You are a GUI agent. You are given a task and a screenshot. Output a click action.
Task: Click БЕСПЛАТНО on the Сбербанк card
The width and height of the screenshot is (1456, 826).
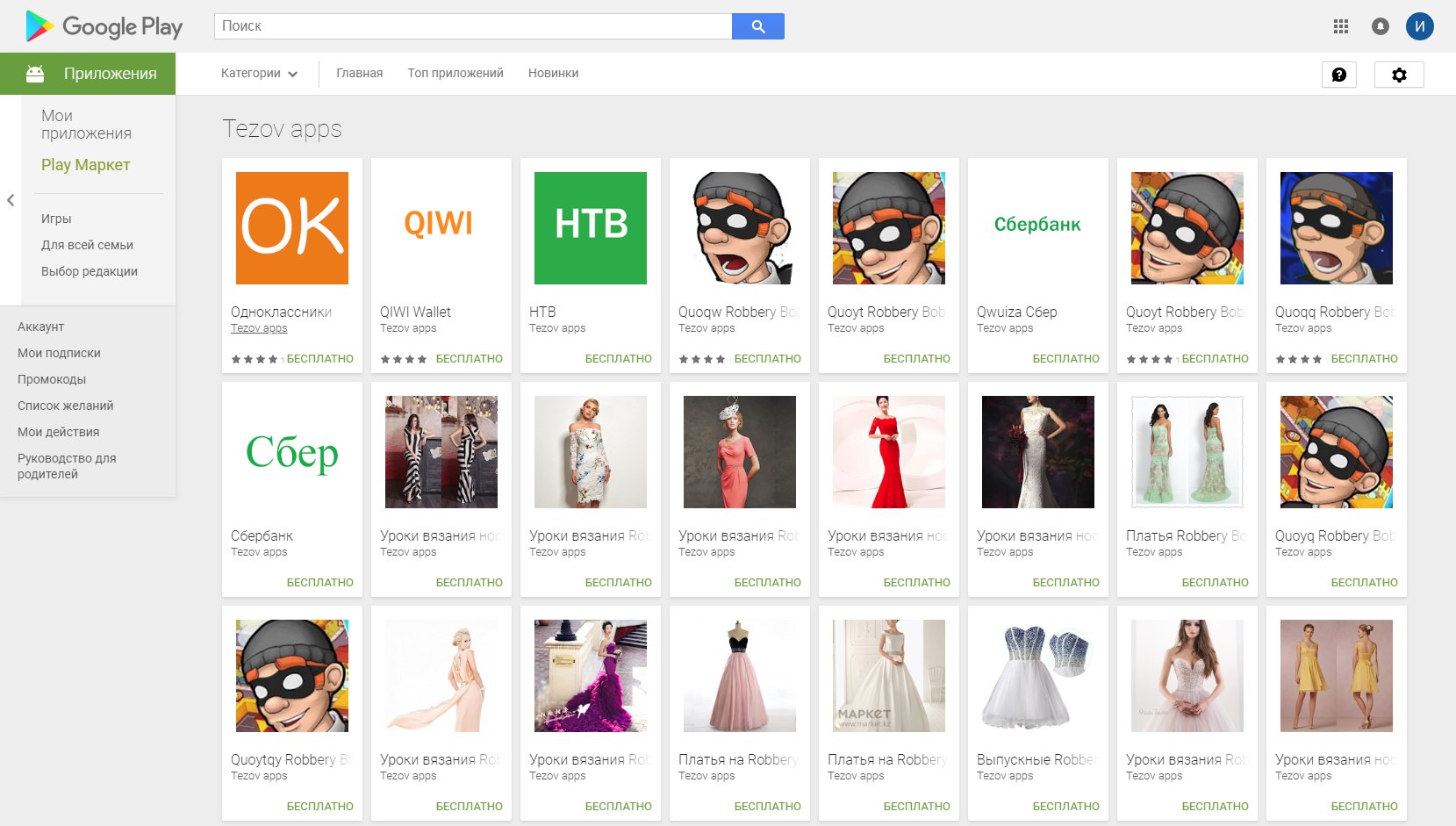click(320, 583)
